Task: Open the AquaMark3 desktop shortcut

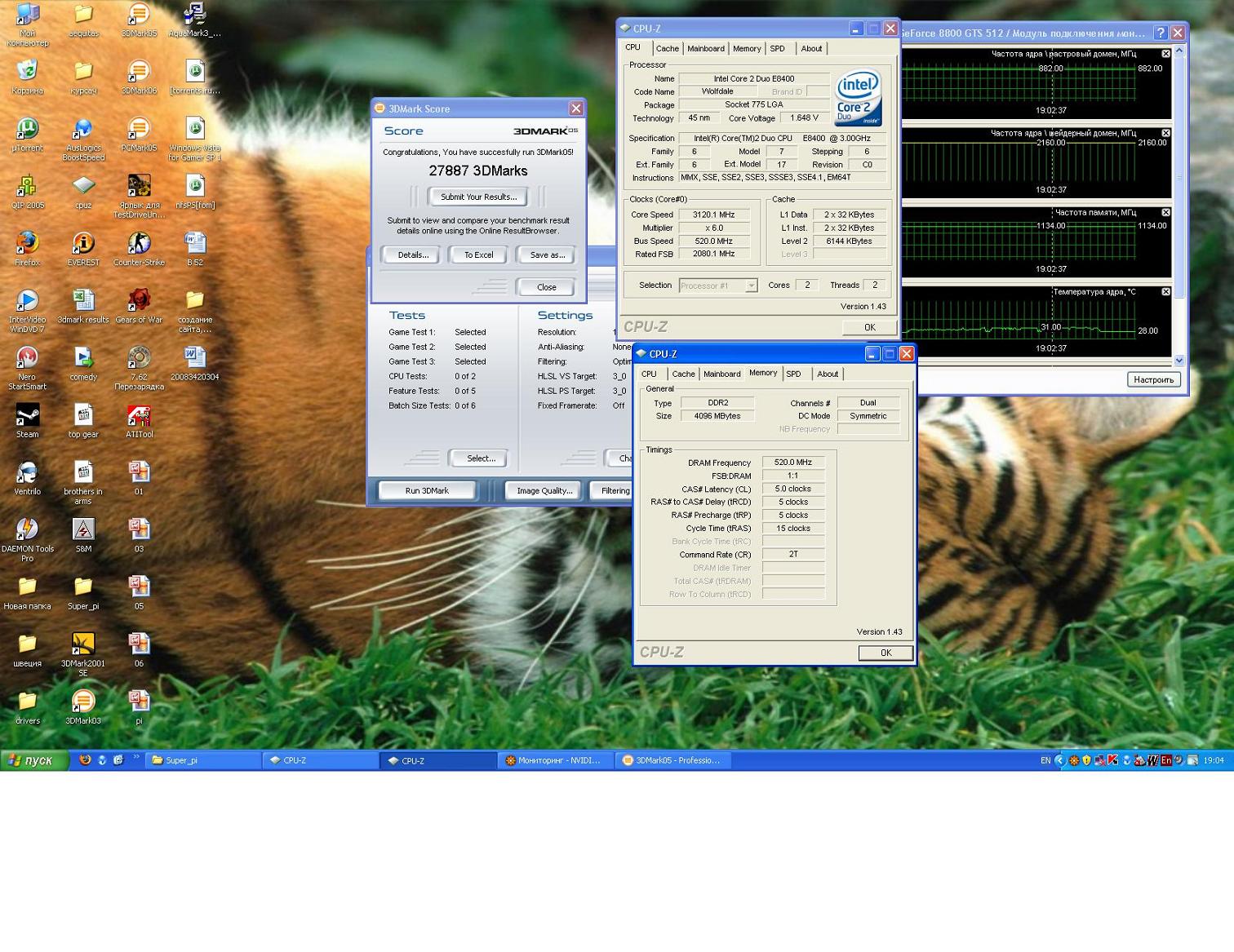Action: pyautogui.click(x=194, y=20)
